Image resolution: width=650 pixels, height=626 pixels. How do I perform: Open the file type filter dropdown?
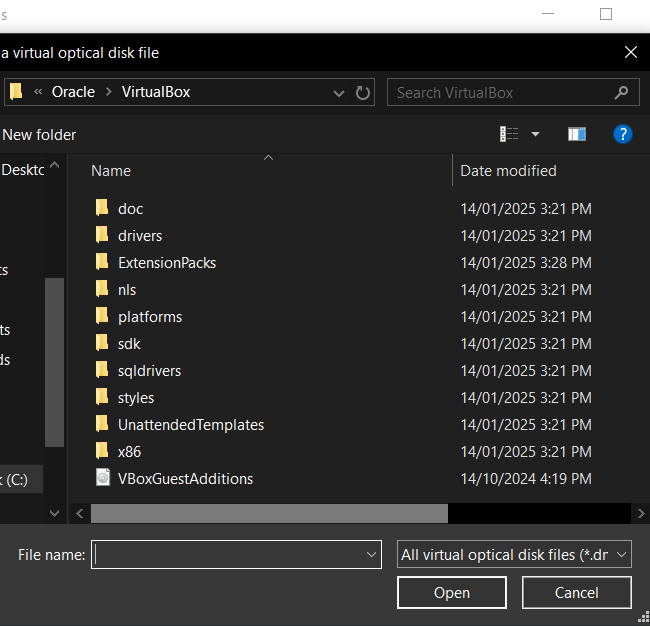click(621, 554)
